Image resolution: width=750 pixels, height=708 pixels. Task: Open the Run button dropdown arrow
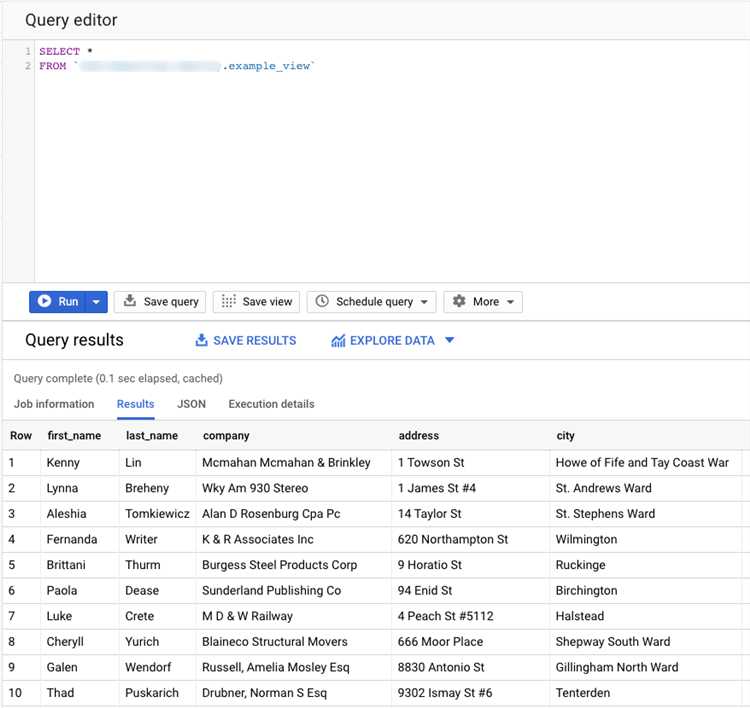(x=96, y=301)
